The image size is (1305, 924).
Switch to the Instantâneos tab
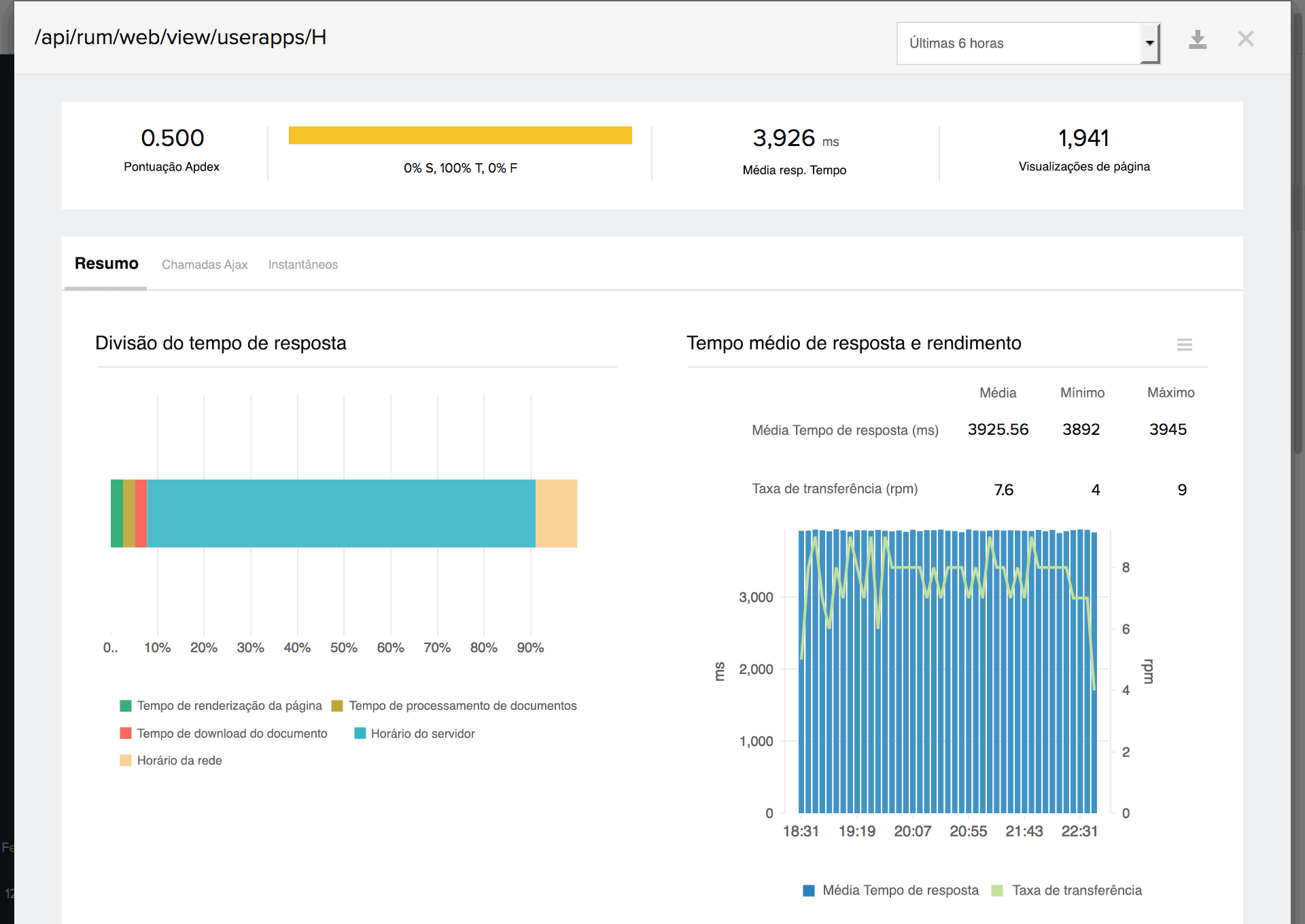pos(302,264)
